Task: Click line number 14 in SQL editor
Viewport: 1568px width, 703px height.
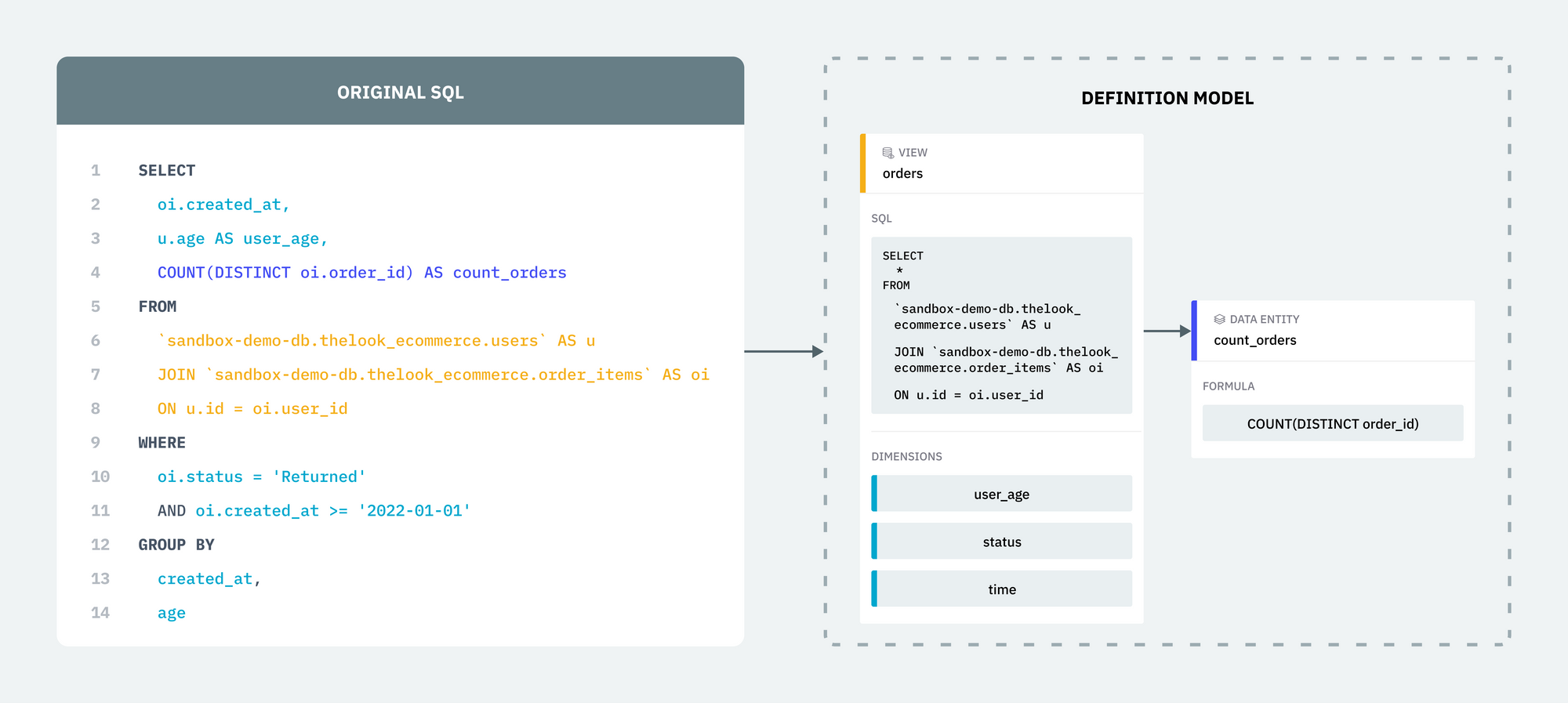Action: click(100, 613)
